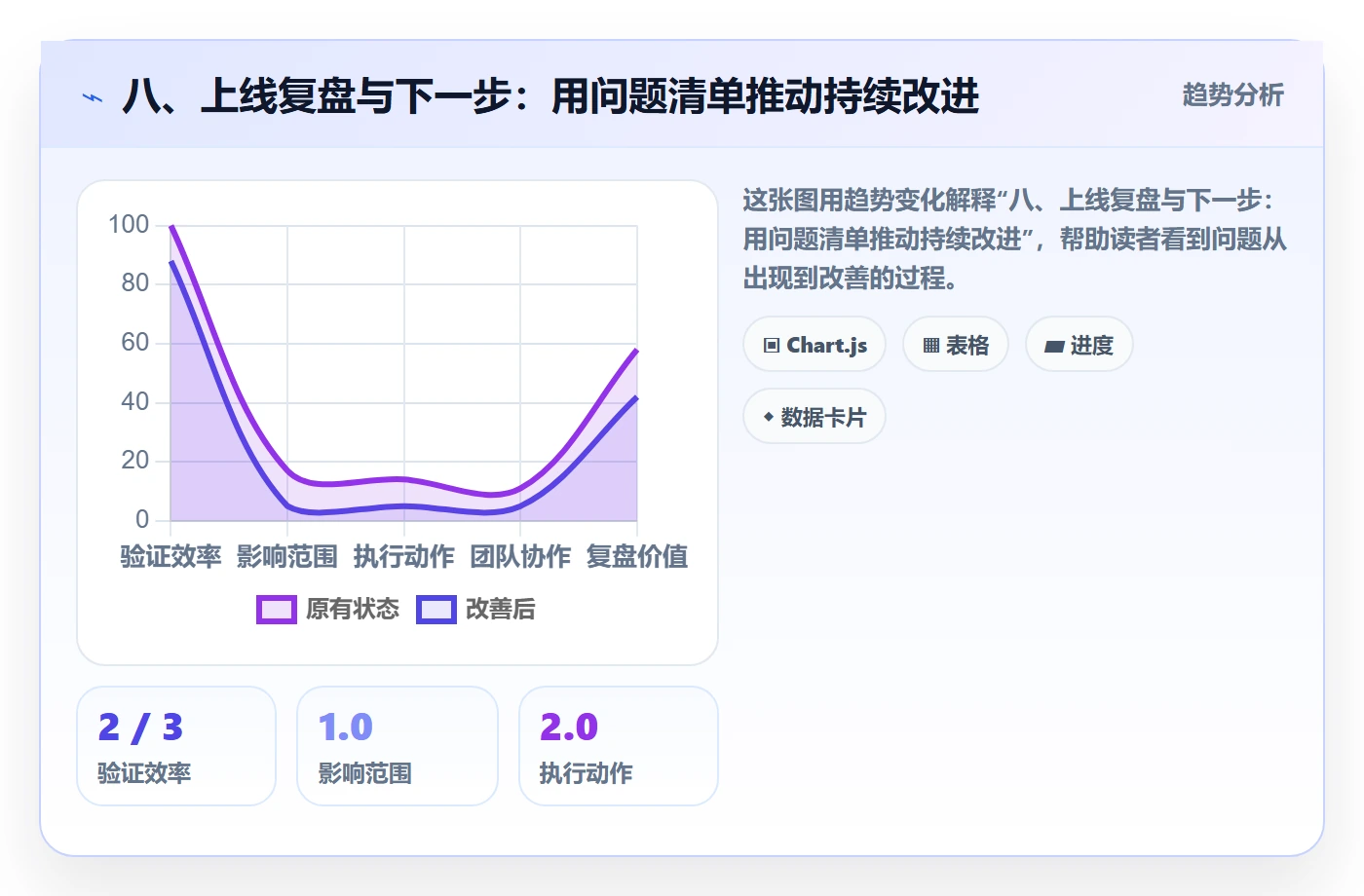Click the 改善后 legend label
The height and width of the screenshot is (896, 1364).
(501, 610)
